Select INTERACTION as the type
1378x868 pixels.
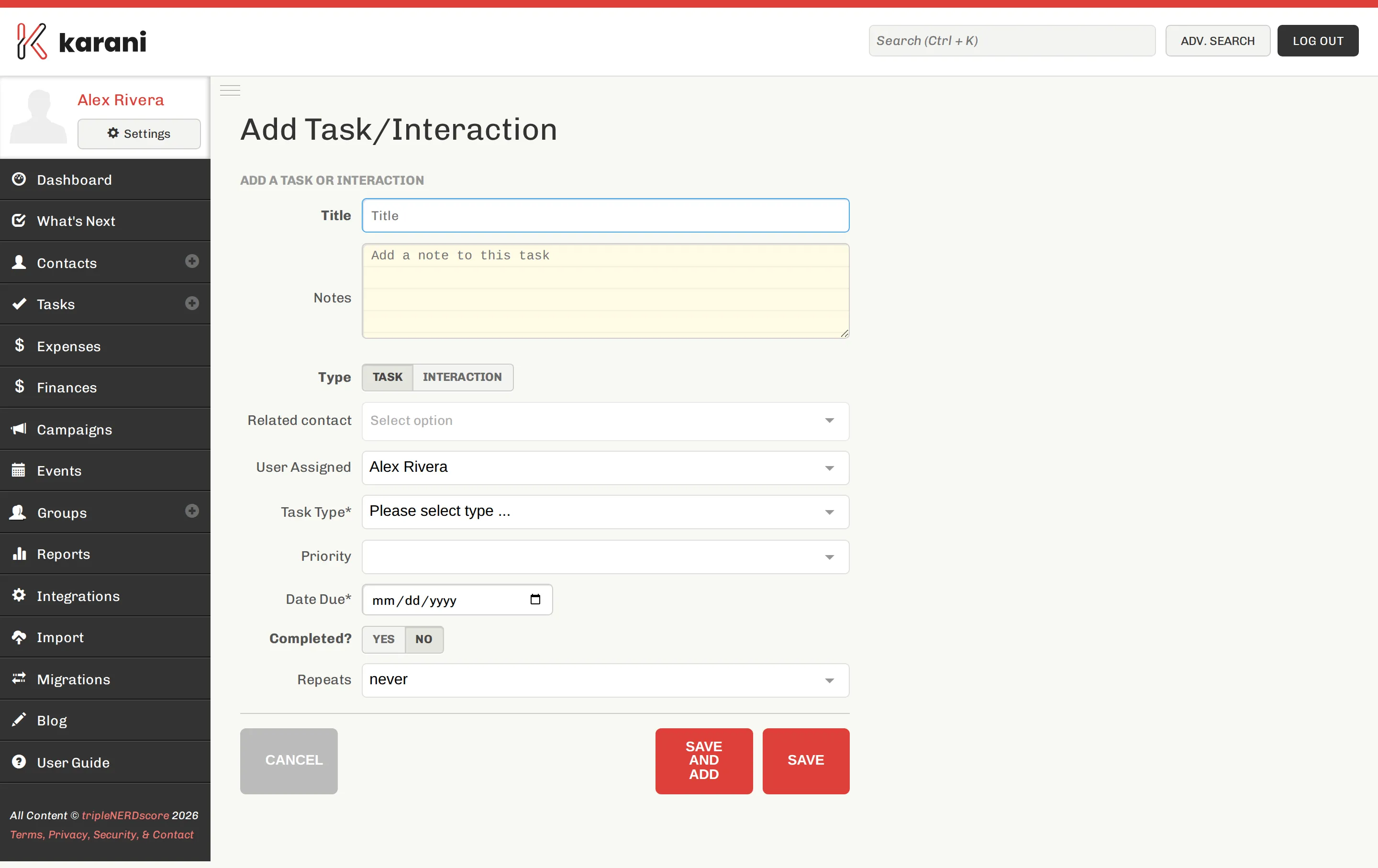click(462, 377)
